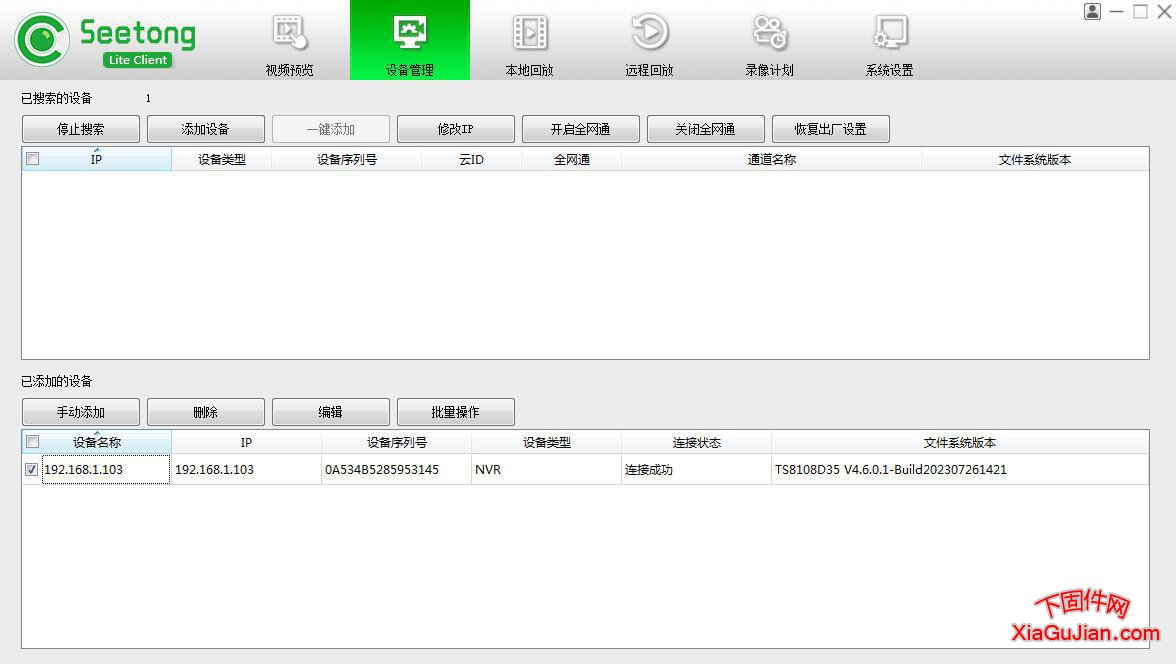Click the IP cell 192.168.1.103

pyautogui.click(x=246, y=469)
